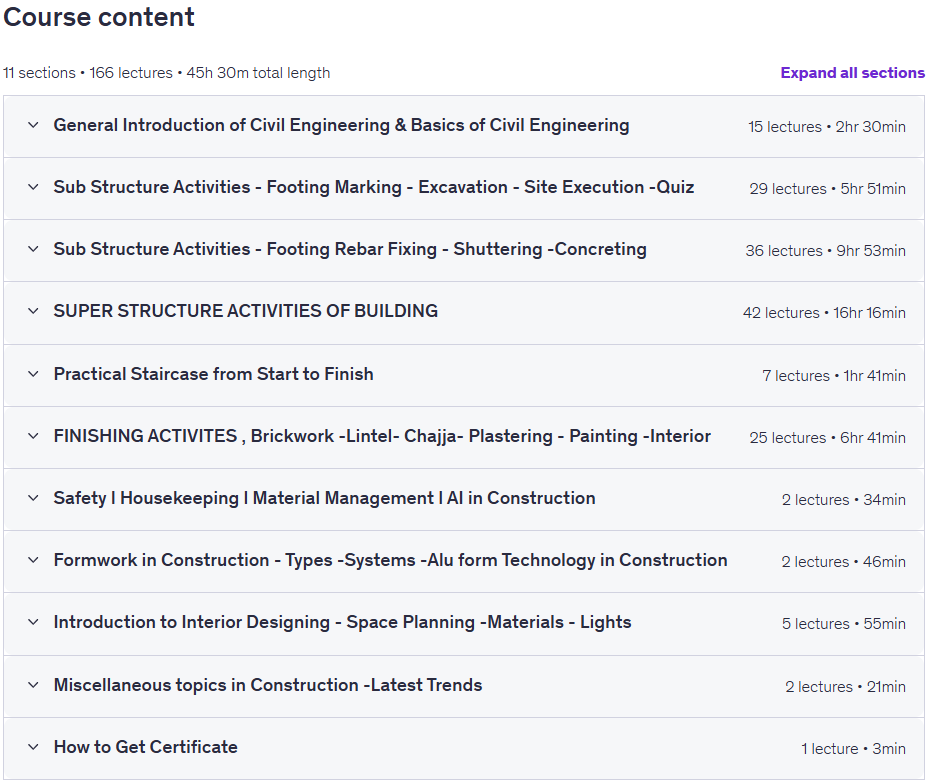Select "Safety I Housekeeping I Material Management" title
This screenshot has height=782, width=927.
pyautogui.click(x=324, y=498)
